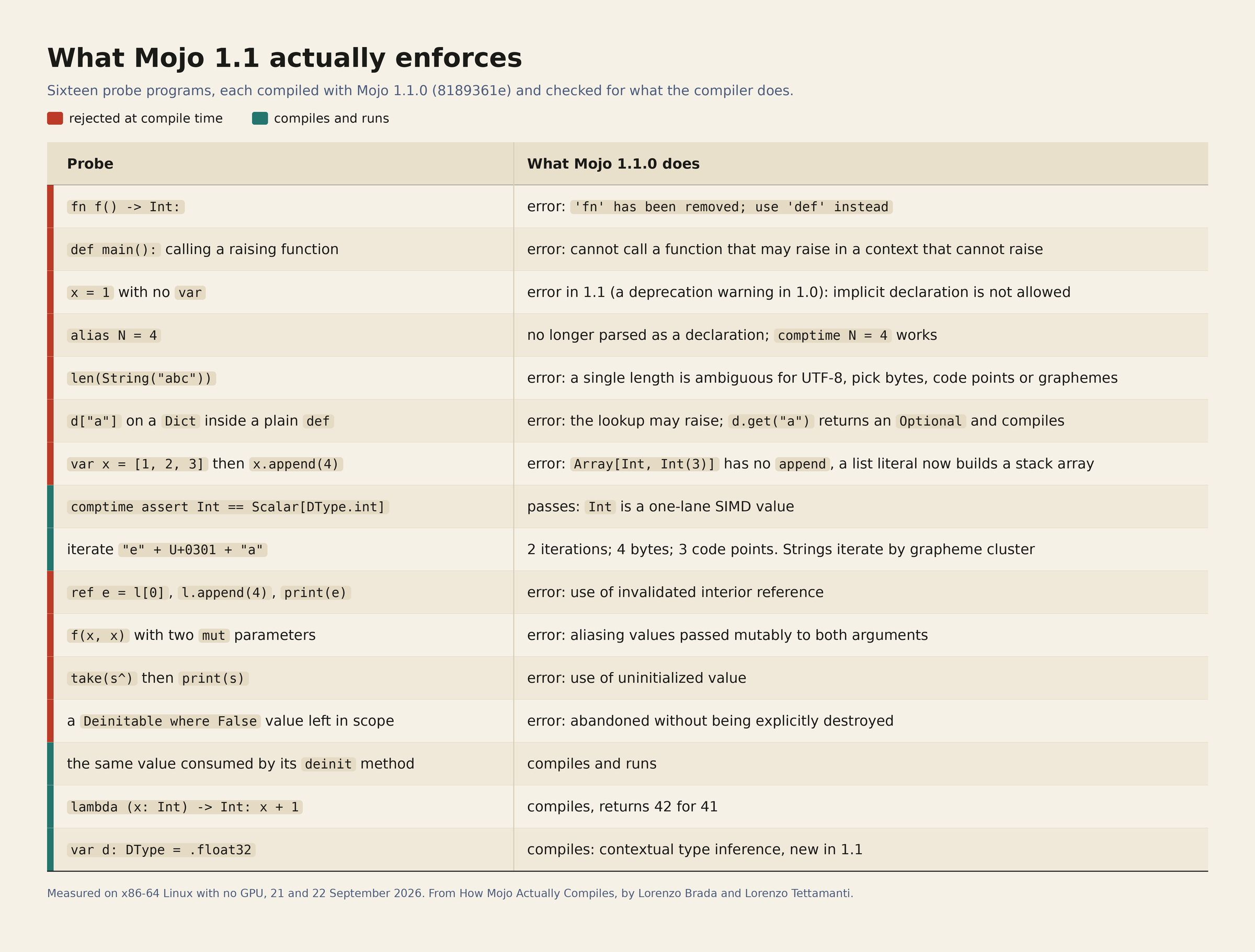This screenshot has height=952, width=1255.
Task: Select the 'alias N = 4' probe
Action: point(113,335)
